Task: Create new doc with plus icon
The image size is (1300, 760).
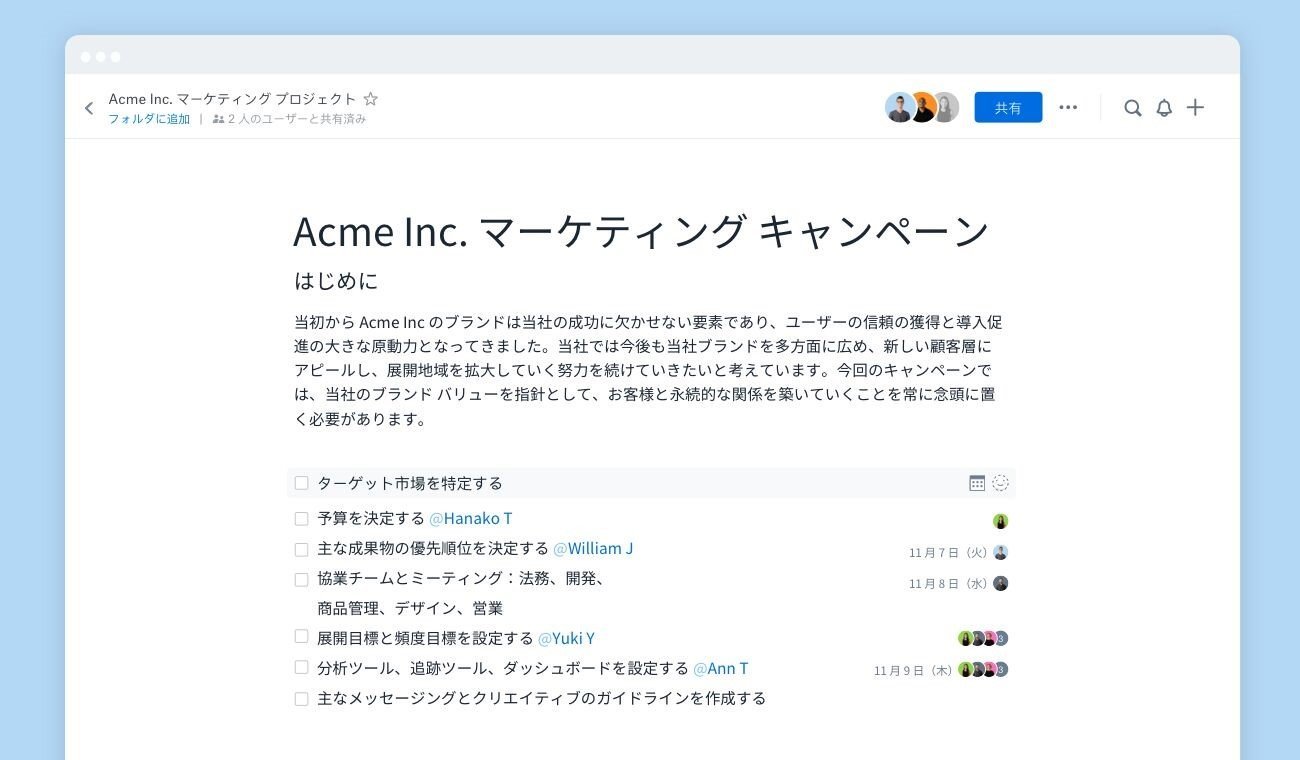Action: pos(1195,107)
